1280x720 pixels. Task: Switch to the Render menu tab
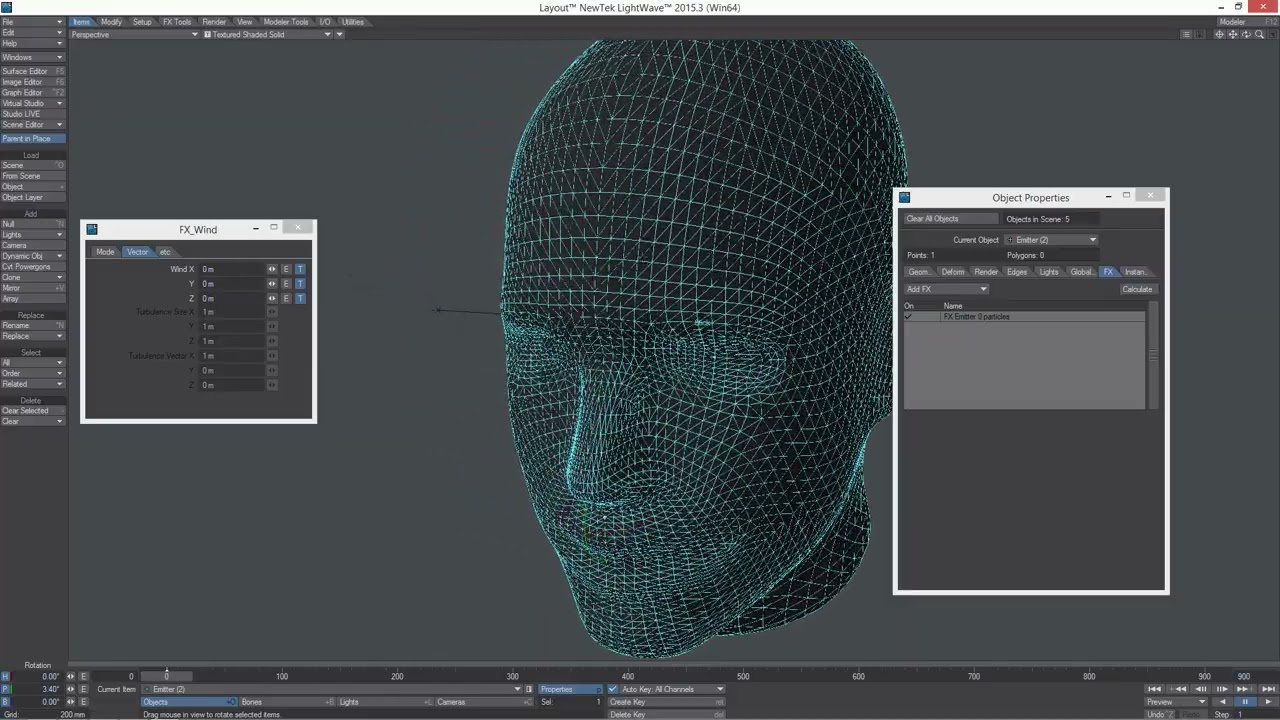[x=214, y=22]
